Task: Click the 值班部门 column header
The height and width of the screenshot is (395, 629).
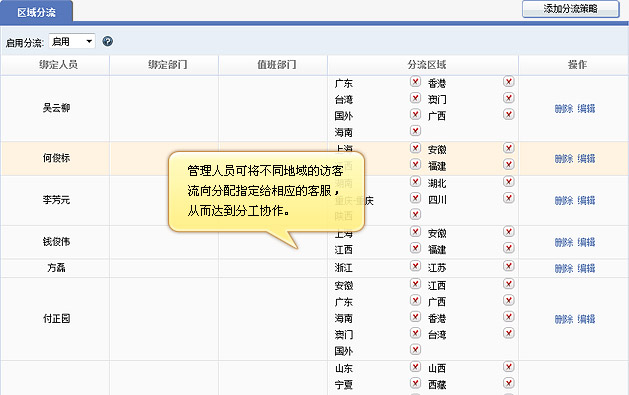Action: coord(277,65)
